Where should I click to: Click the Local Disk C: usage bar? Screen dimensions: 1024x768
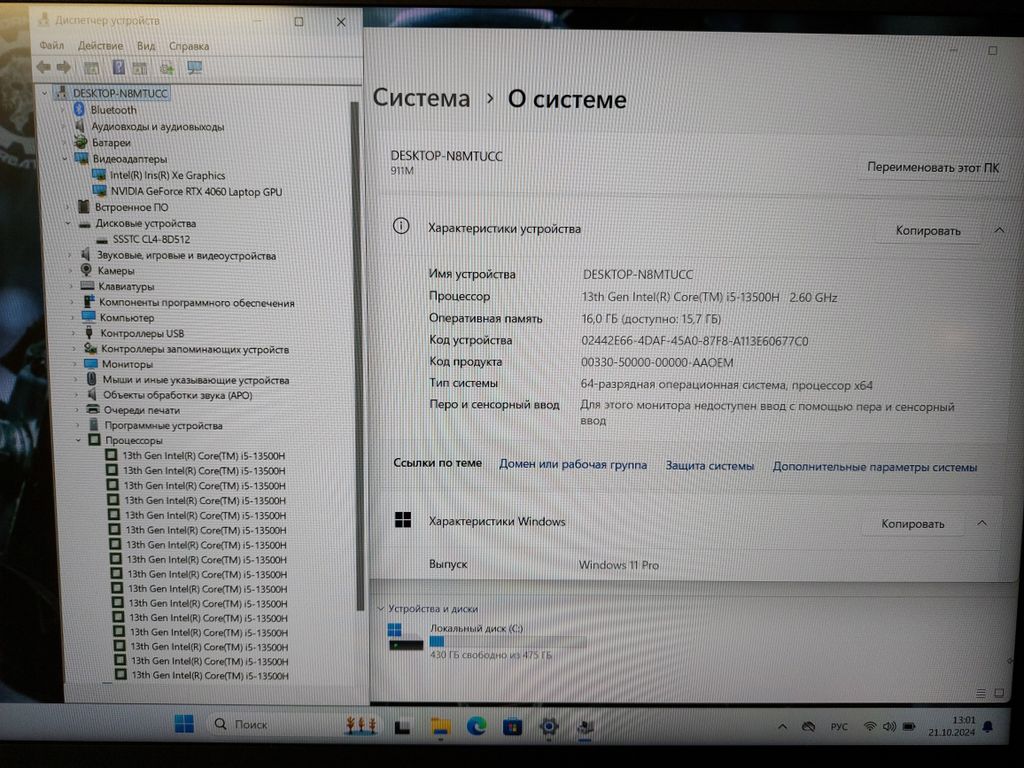507,641
